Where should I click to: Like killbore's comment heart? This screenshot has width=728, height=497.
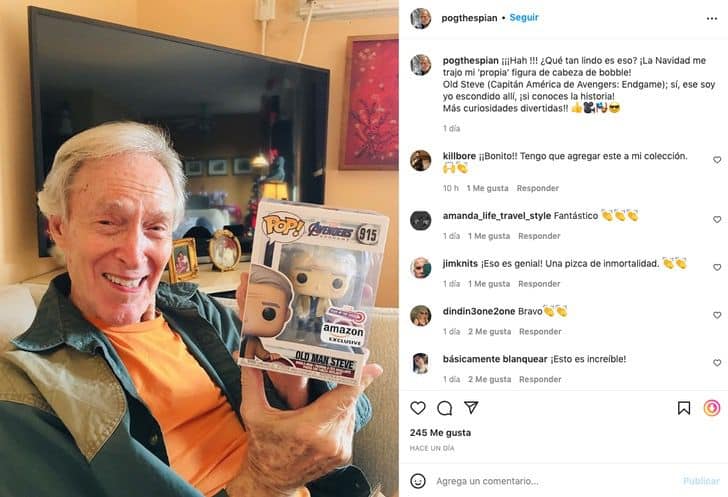(717, 160)
